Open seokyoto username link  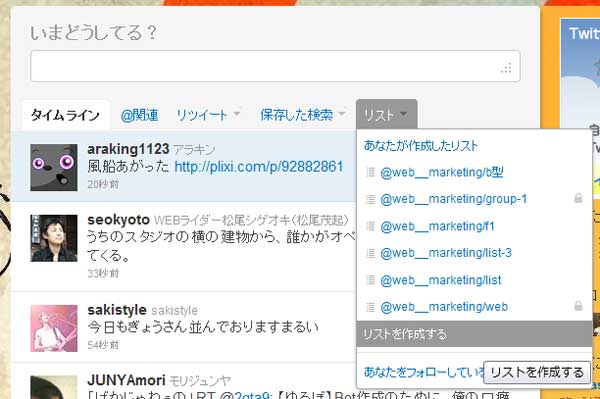118,220
